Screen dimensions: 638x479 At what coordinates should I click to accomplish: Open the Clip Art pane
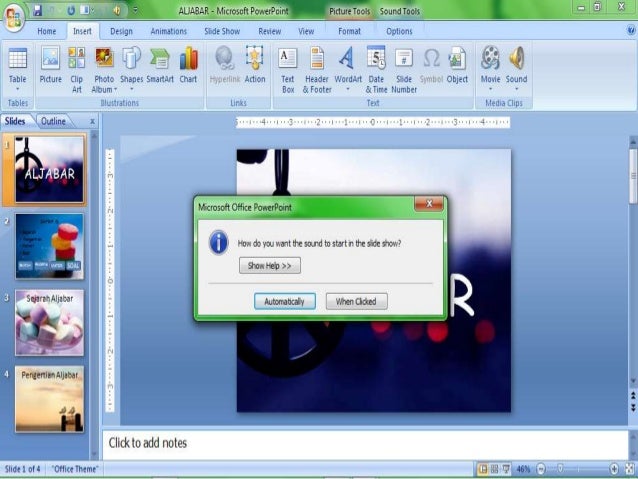click(76, 69)
